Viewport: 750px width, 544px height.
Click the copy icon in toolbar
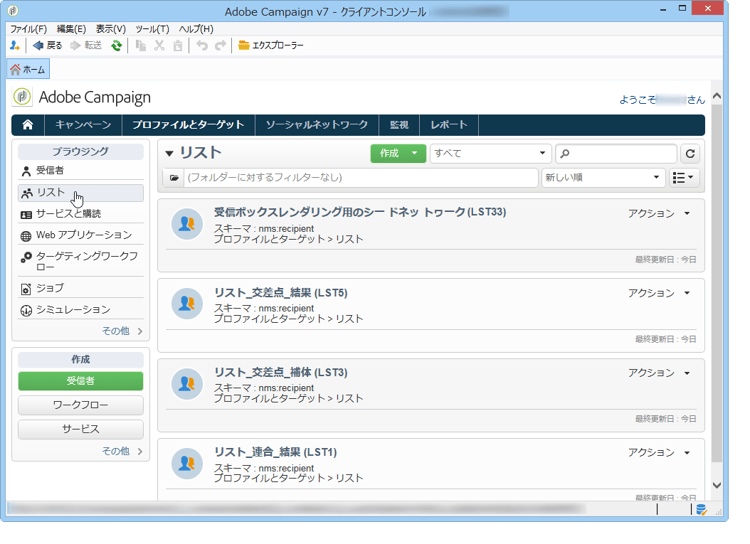click(x=141, y=45)
